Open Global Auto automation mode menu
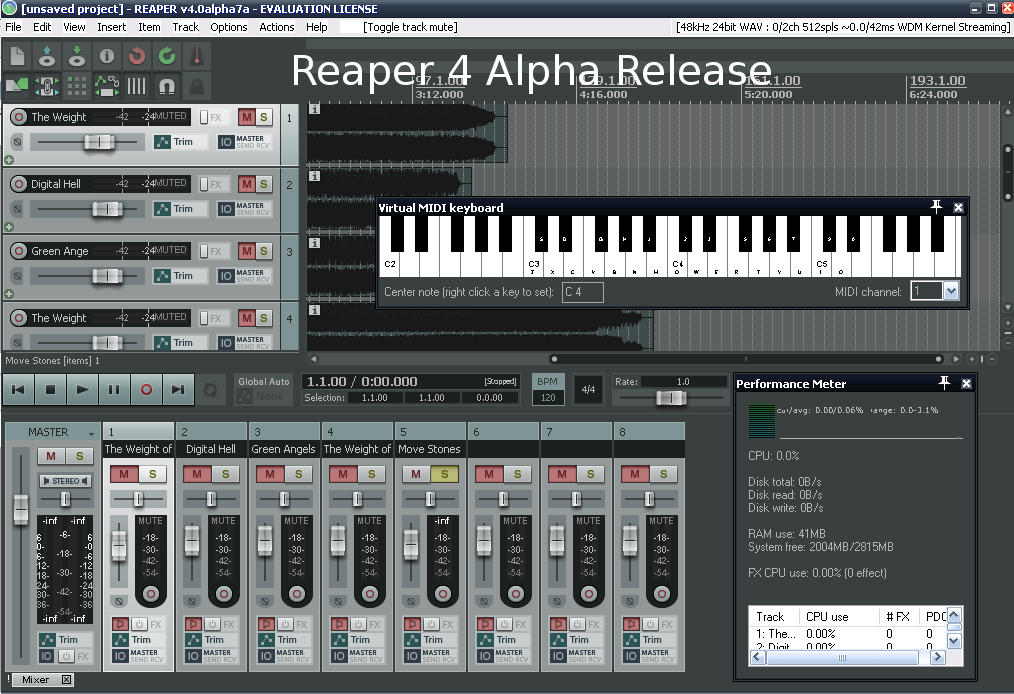The height and width of the screenshot is (694, 1014). coord(263,389)
